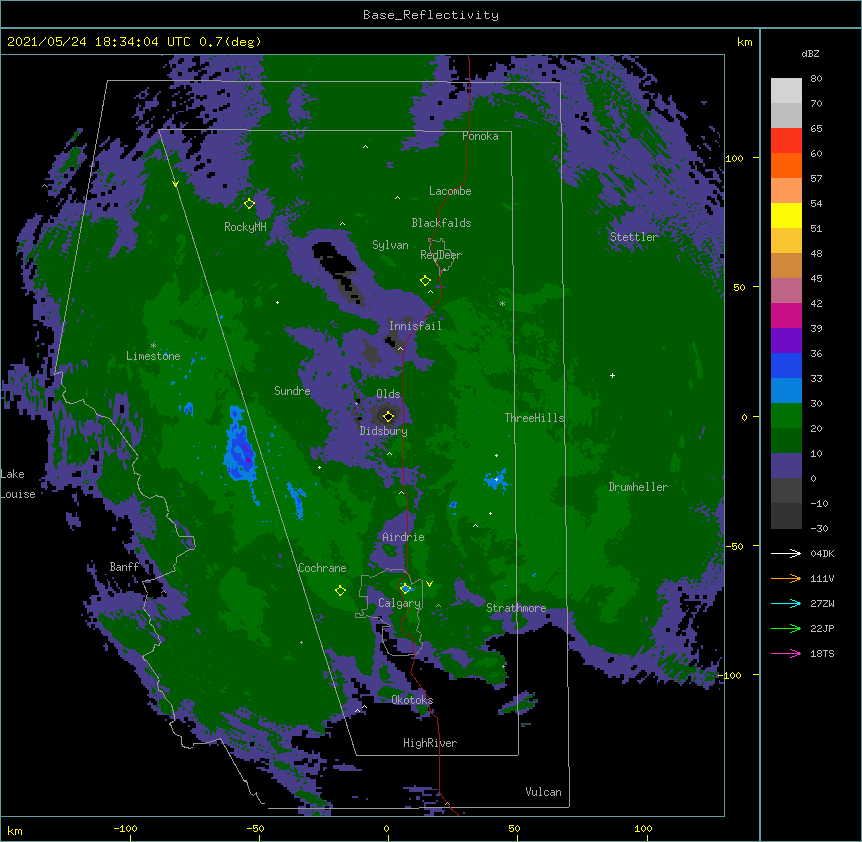This screenshot has width=862, height=842.
Task: Pick the red 60-65 dBZ swatch
Action: [786, 141]
